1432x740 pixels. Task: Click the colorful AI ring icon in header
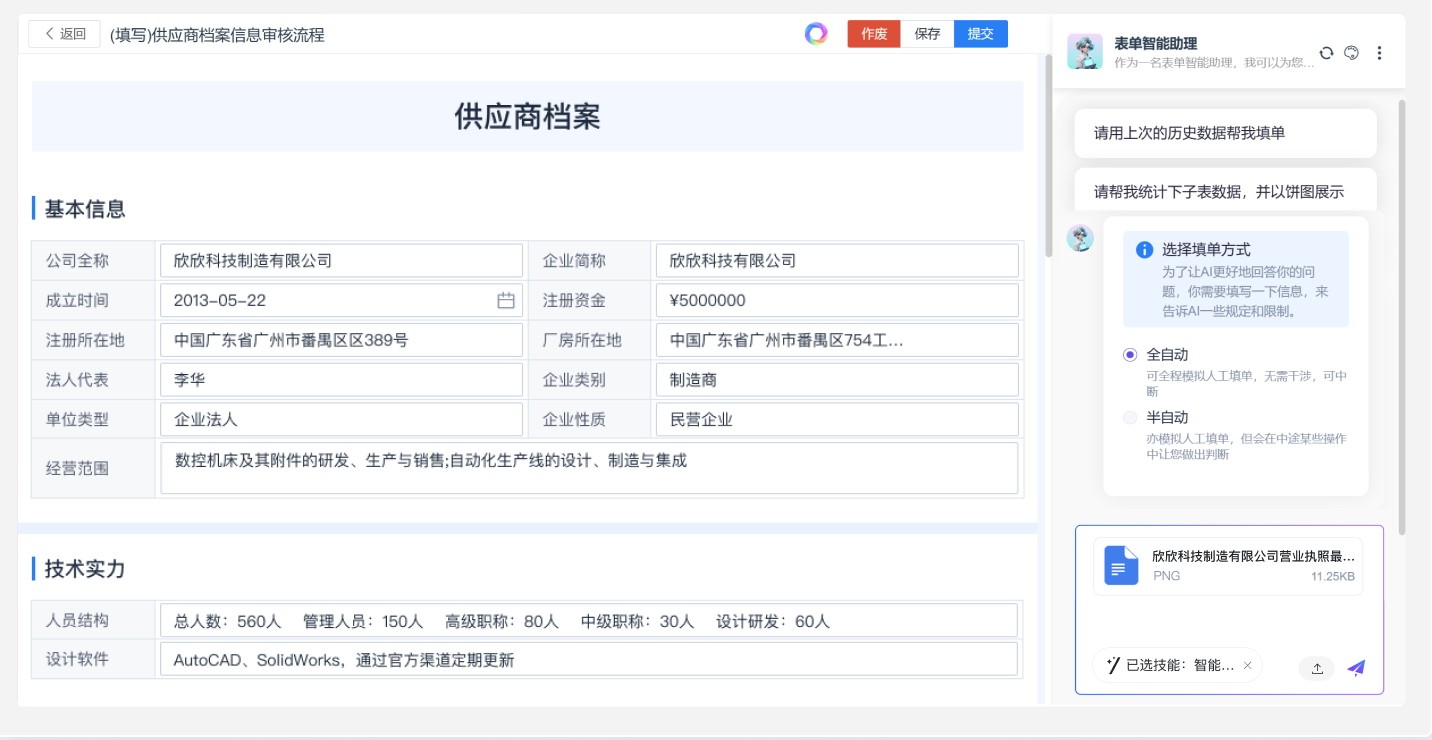[x=816, y=34]
